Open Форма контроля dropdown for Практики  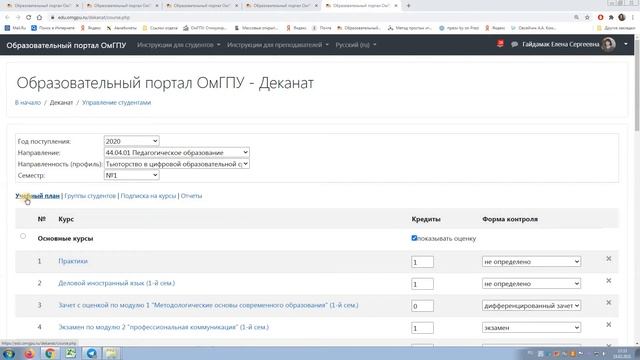(531, 262)
